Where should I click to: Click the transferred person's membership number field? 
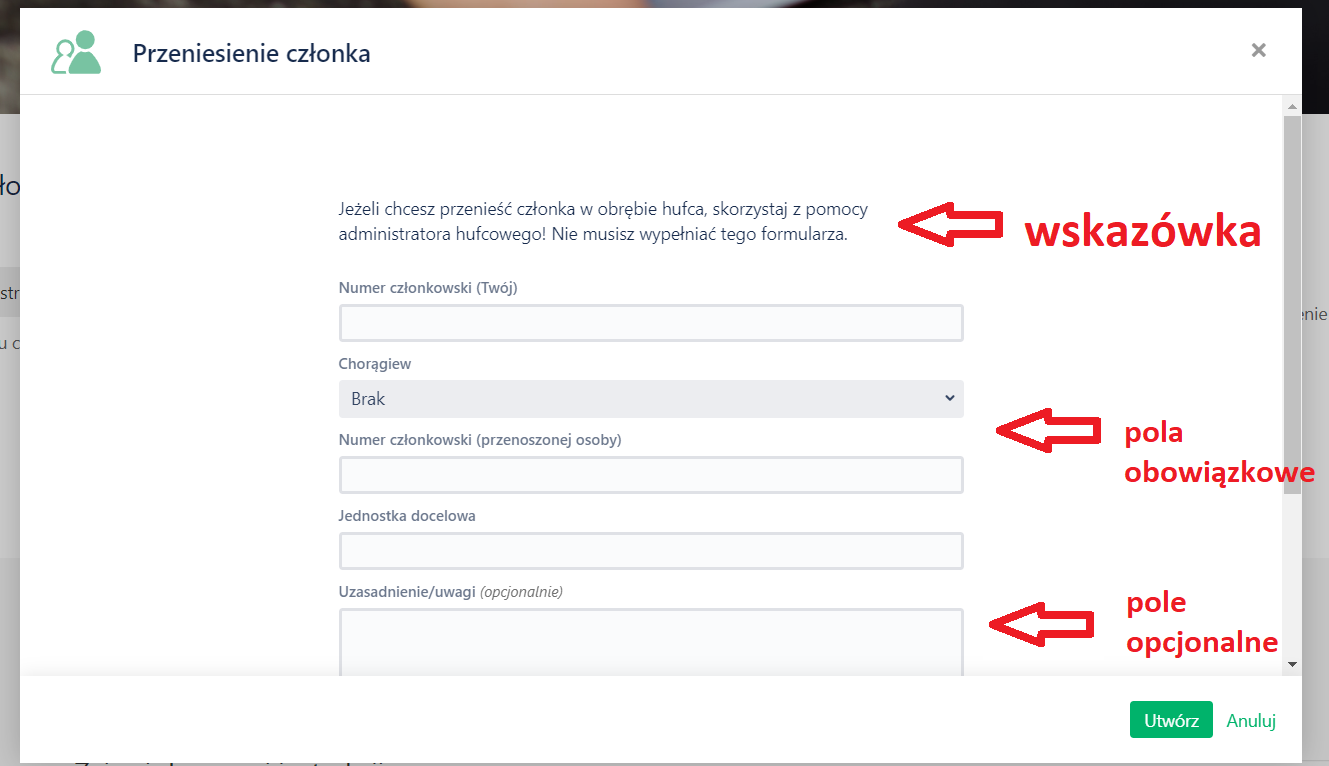[651, 476]
